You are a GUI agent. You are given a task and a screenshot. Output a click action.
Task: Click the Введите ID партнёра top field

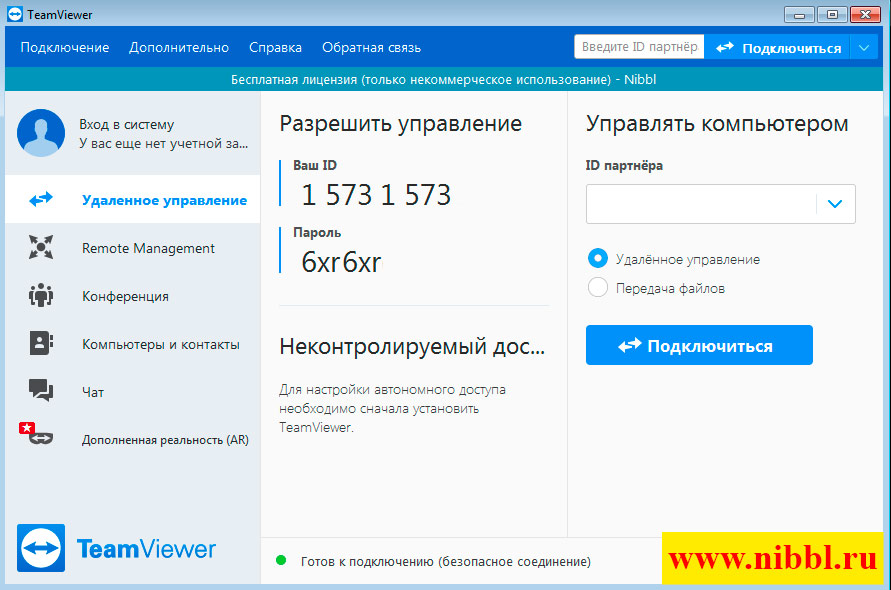pos(639,47)
